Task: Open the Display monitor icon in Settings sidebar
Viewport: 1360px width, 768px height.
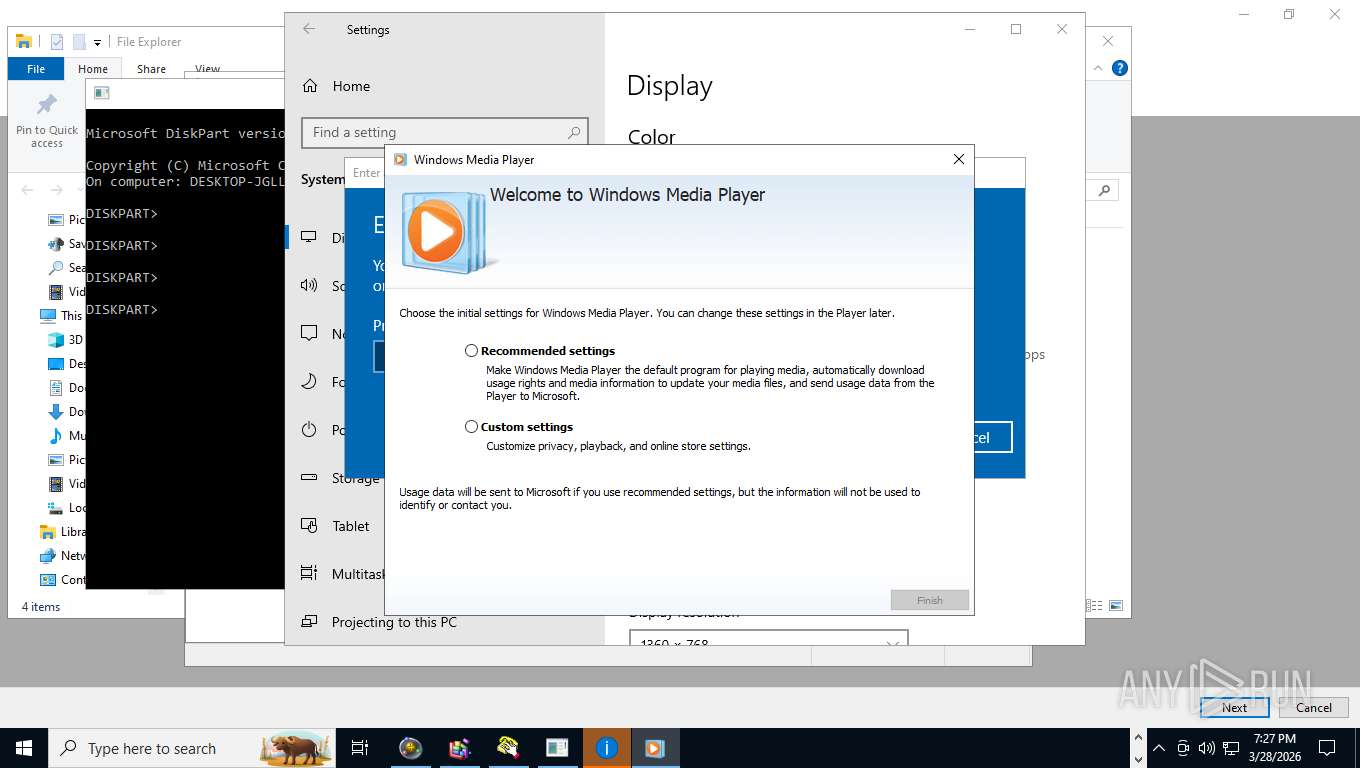Action: point(310,238)
